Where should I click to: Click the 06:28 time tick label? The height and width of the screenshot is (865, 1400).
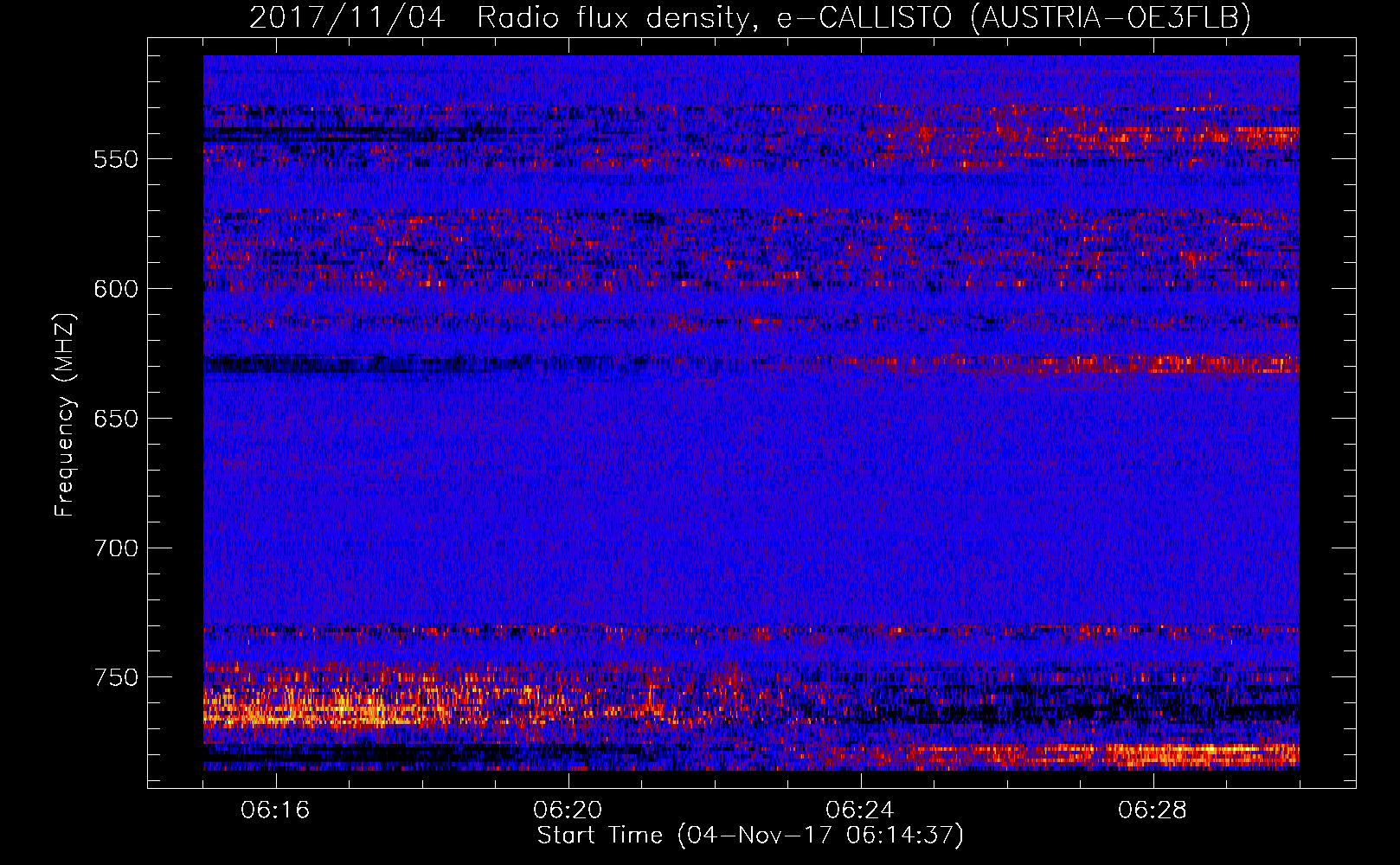pyautogui.click(x=1153, y=811)
